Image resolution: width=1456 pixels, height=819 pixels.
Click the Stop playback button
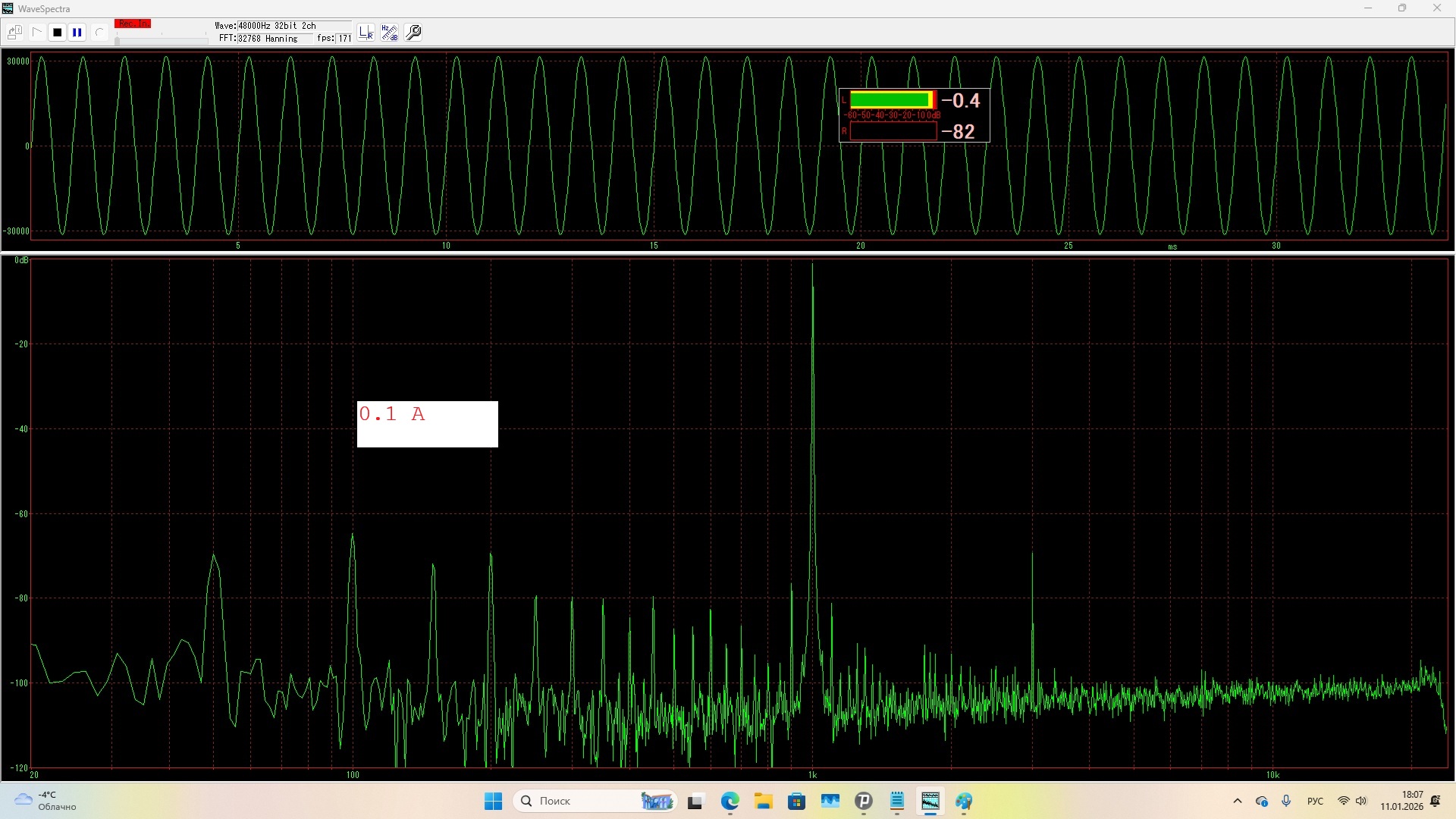pyautogui.click(x=57, y=33)
